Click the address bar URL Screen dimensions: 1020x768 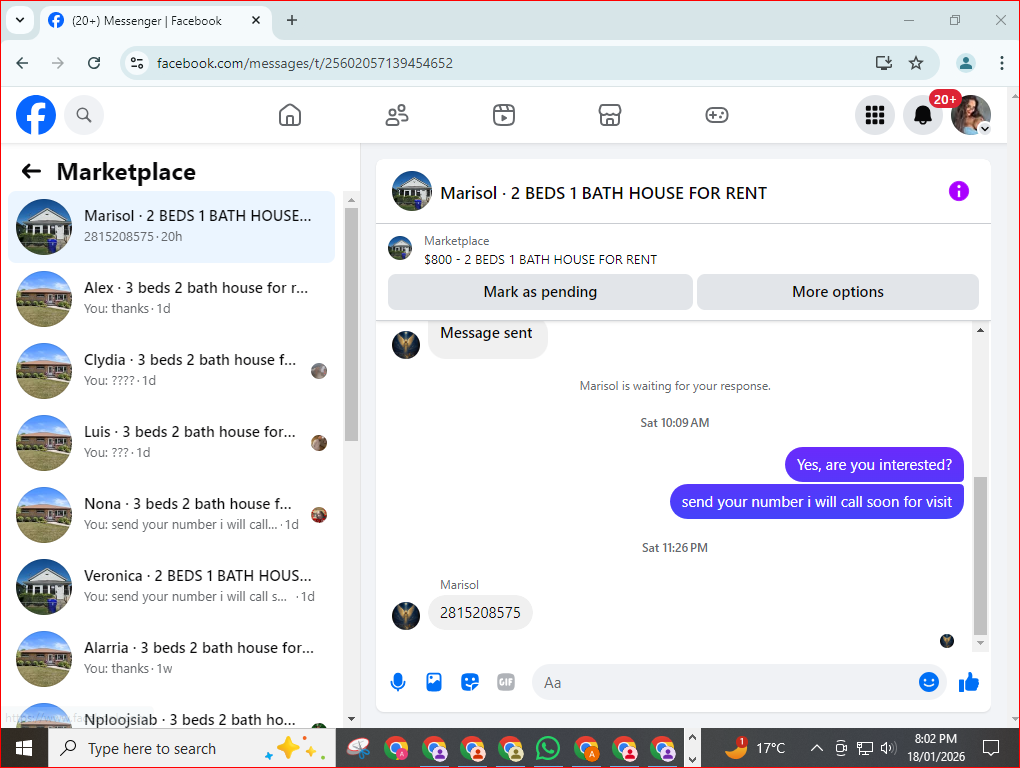tap(304, 63)
